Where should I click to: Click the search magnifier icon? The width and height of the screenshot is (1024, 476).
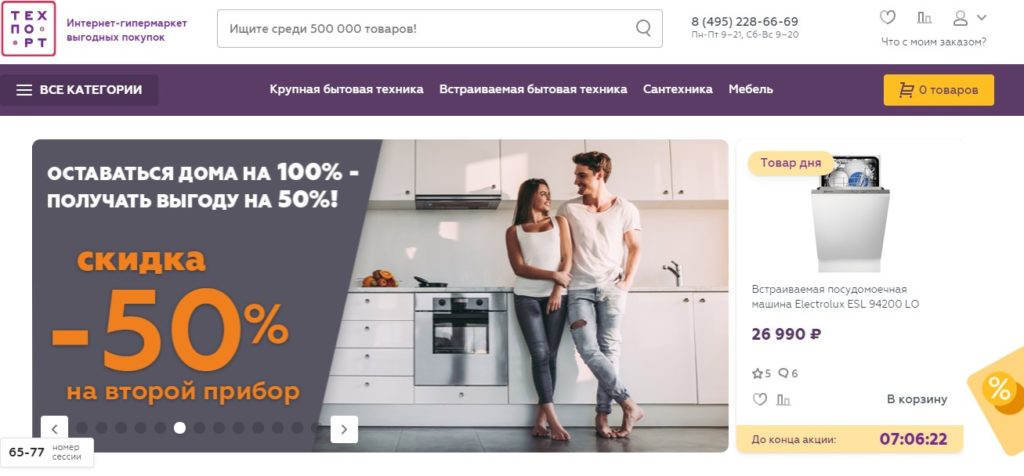click(643, 28)
